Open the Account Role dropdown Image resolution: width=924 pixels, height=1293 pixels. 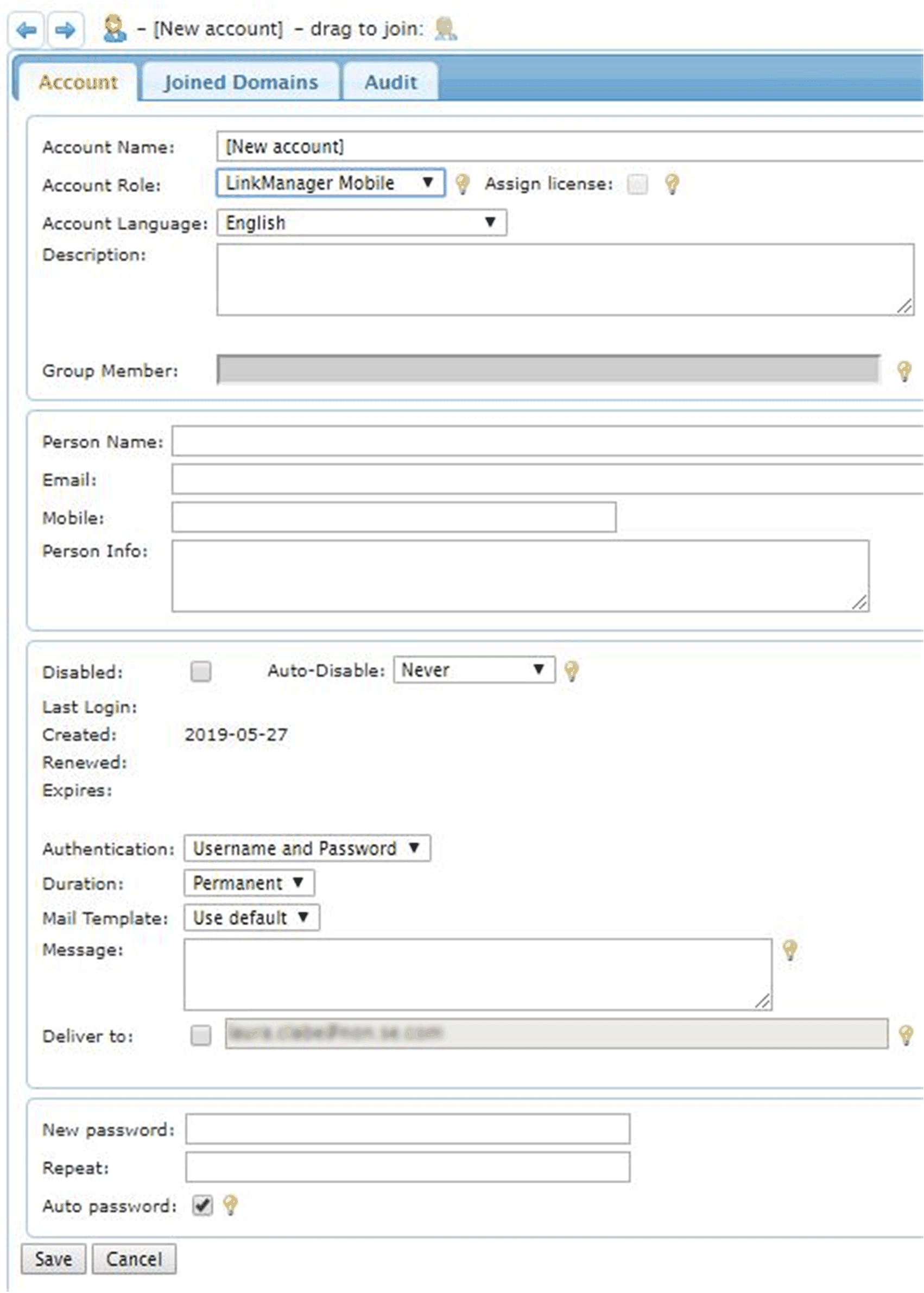click(330, 183)
